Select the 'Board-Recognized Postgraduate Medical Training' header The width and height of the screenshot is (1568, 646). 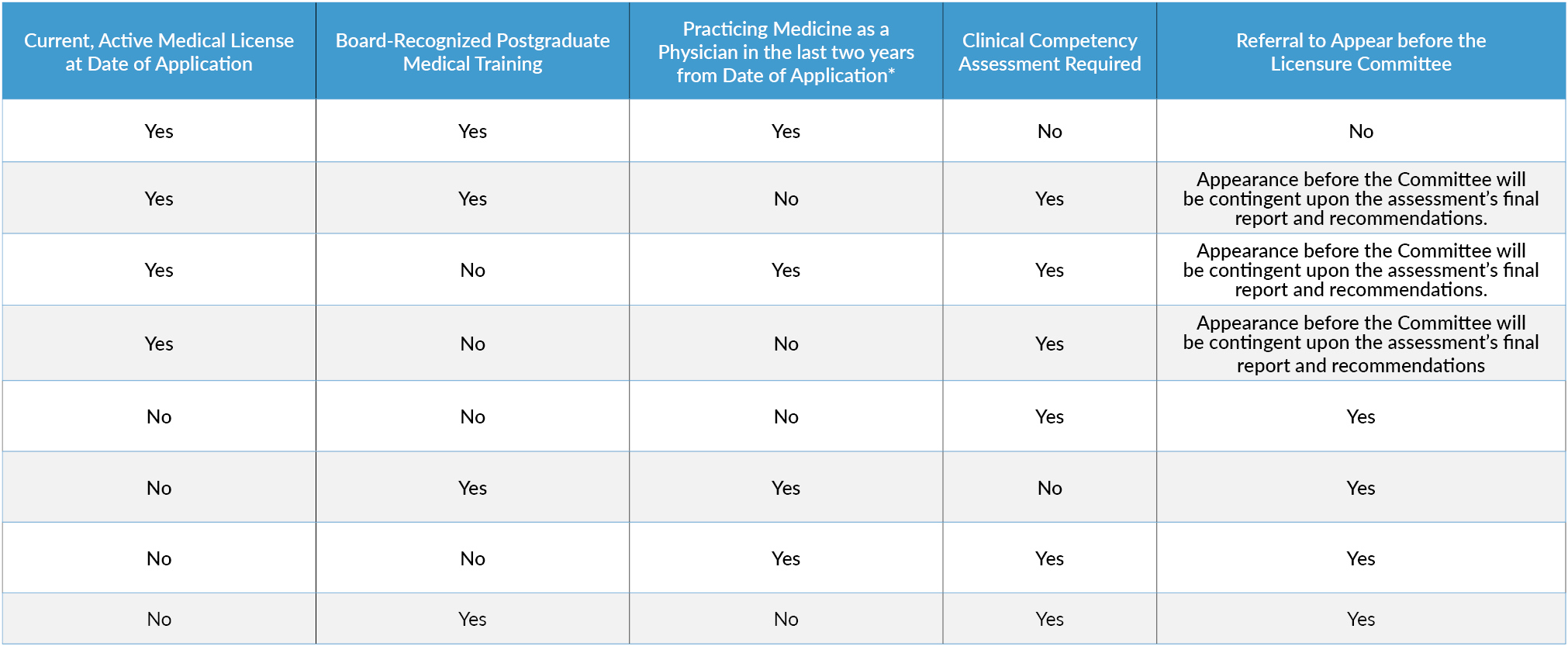(x=472, y=52)
